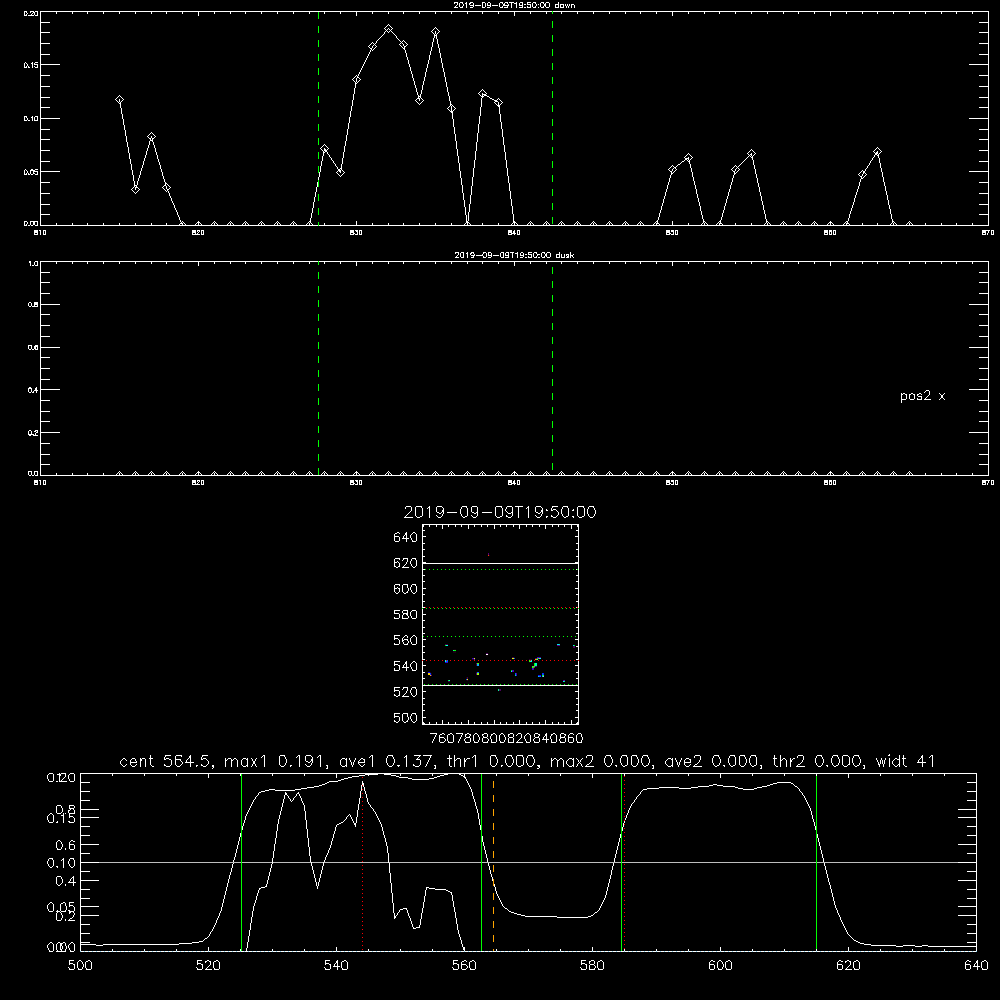
Task: Click the "620" y-axis label of small image
Action: (x=406, y=563)
